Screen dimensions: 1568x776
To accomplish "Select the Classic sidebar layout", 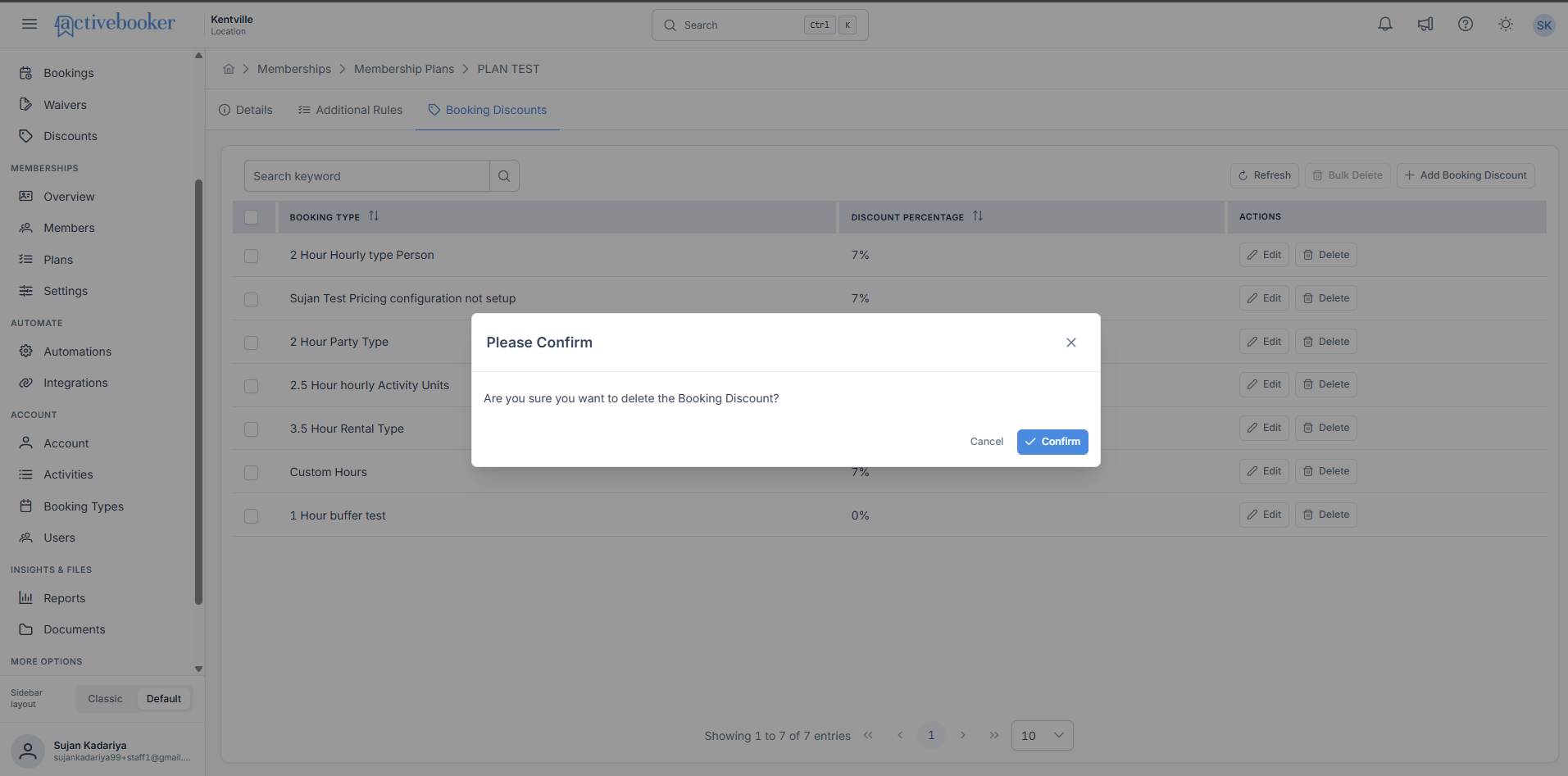I will [105, 699].
